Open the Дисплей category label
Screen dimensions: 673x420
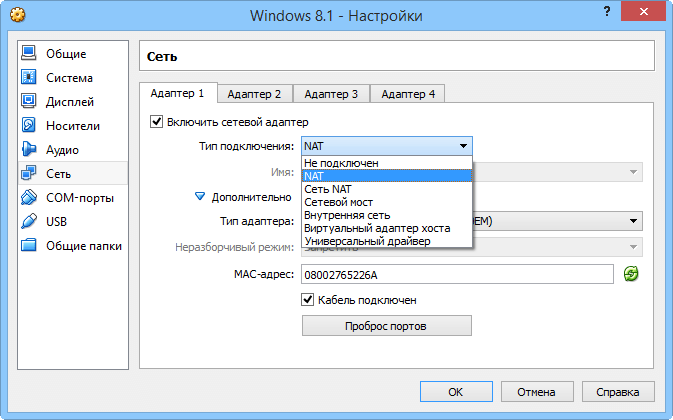click(x=70, y=102)
